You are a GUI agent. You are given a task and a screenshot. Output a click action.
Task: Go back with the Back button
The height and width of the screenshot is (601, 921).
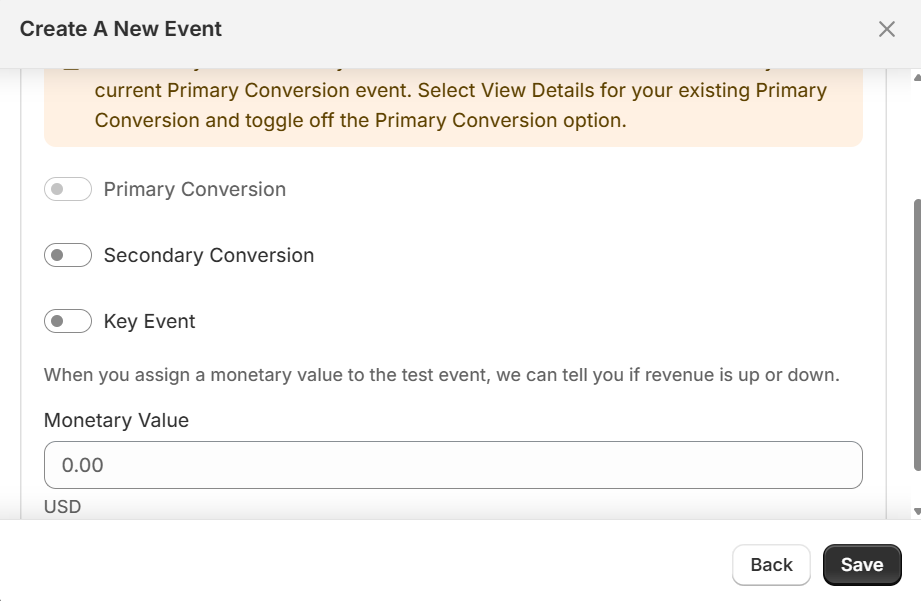771,565
